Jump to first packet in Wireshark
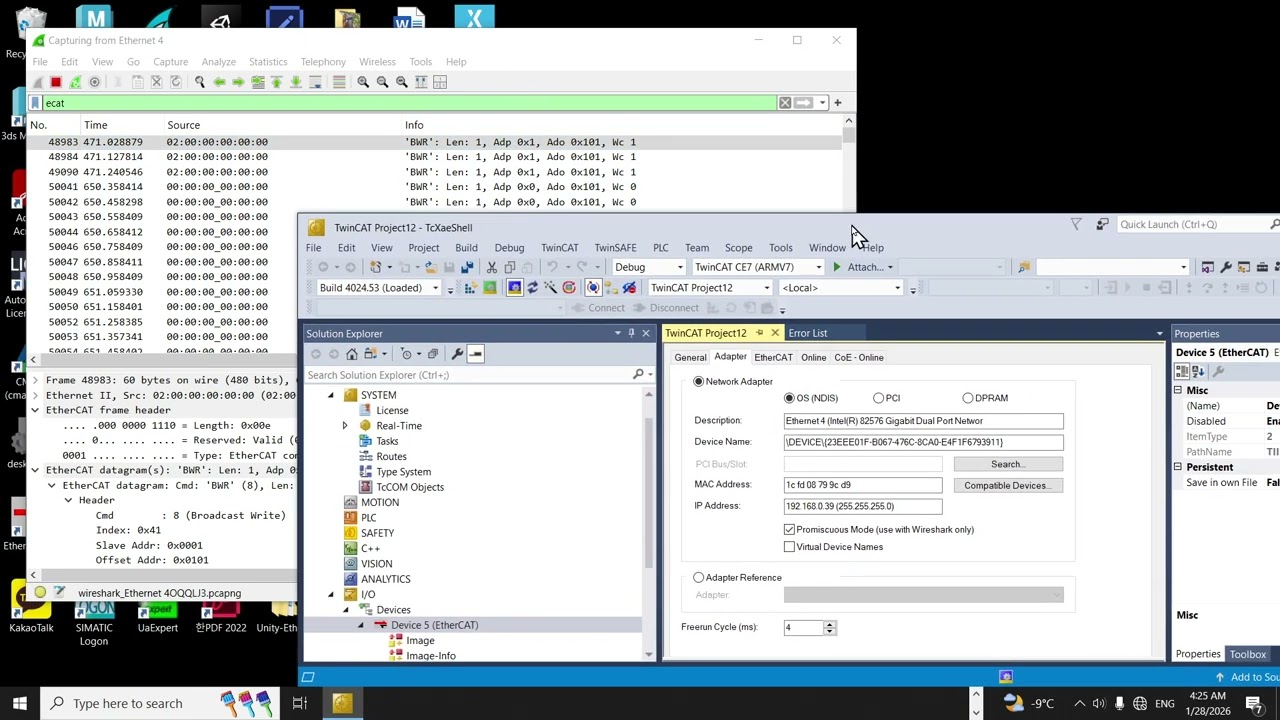 276,82
